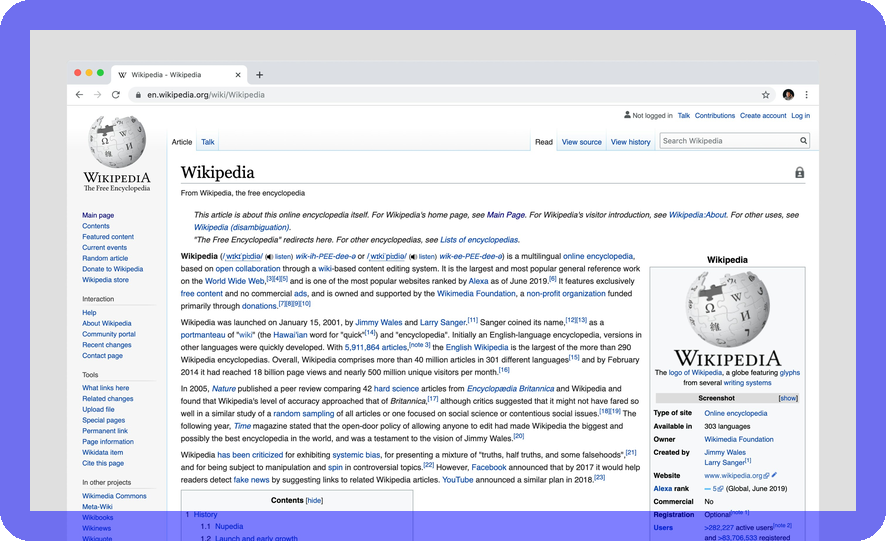This screenshot has height=541, width=886.
Task: Select the Article tab
Action: (182, 142)
